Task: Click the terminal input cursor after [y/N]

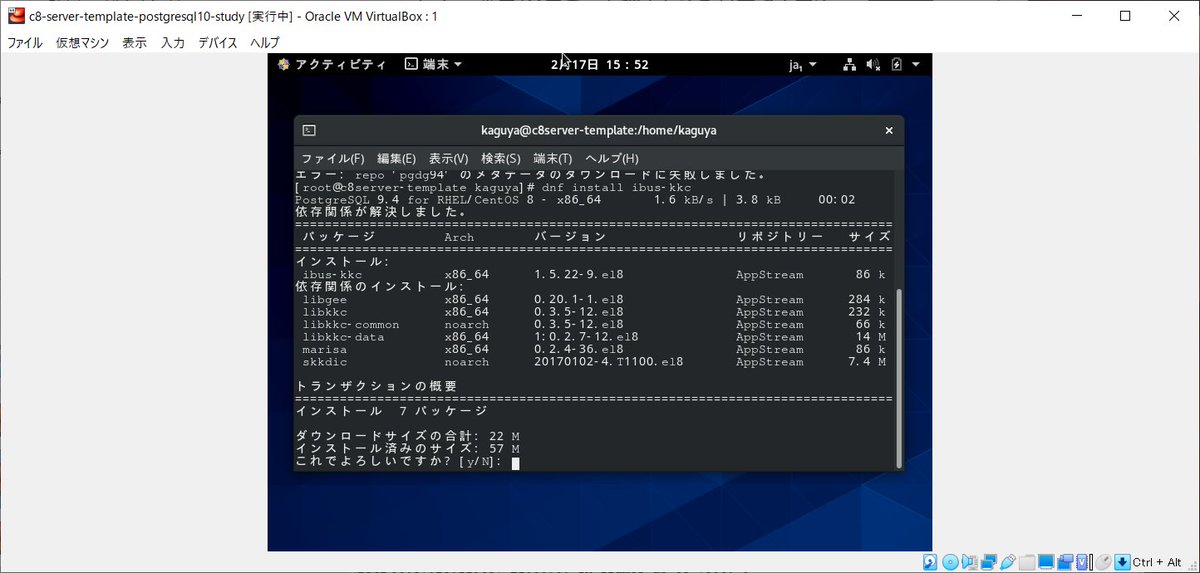Action: [515, 463]
